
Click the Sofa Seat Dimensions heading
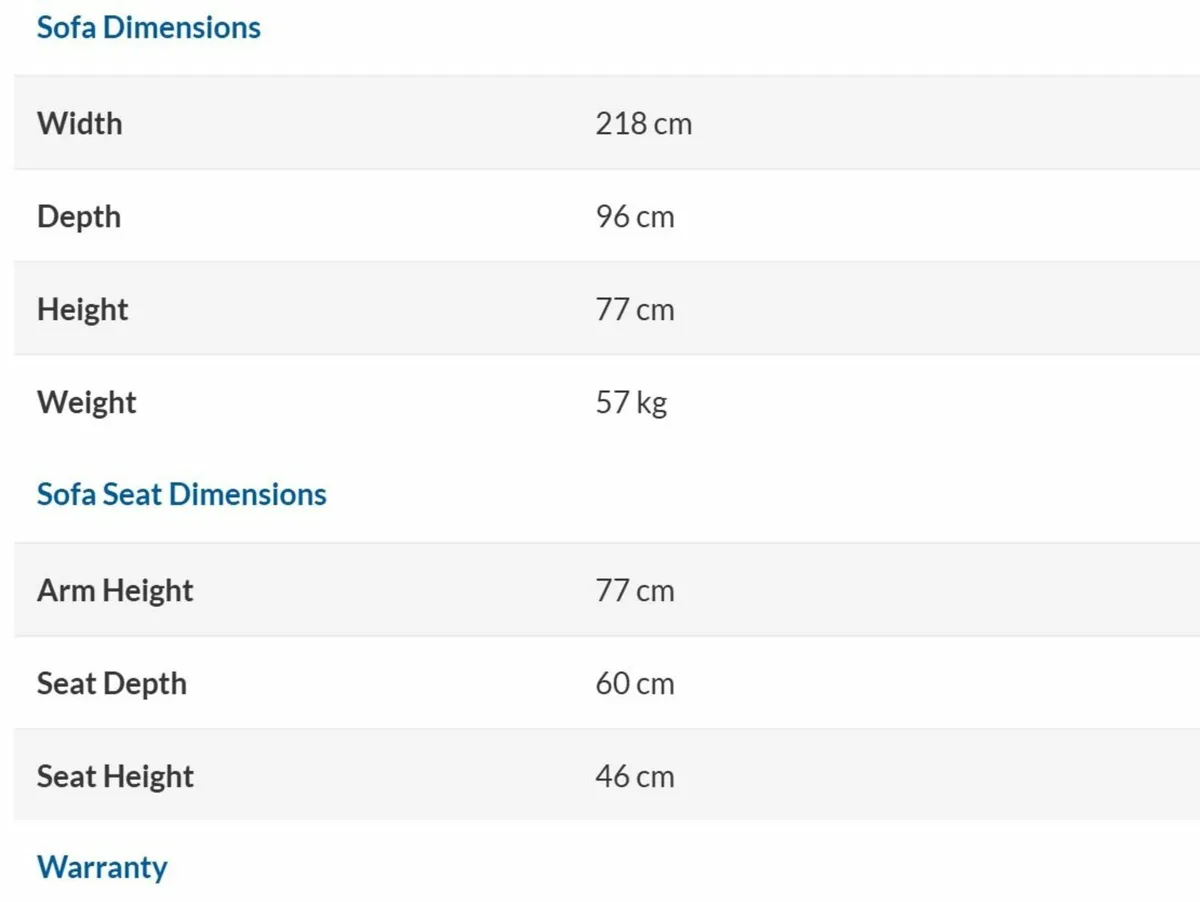coord(181,494)
